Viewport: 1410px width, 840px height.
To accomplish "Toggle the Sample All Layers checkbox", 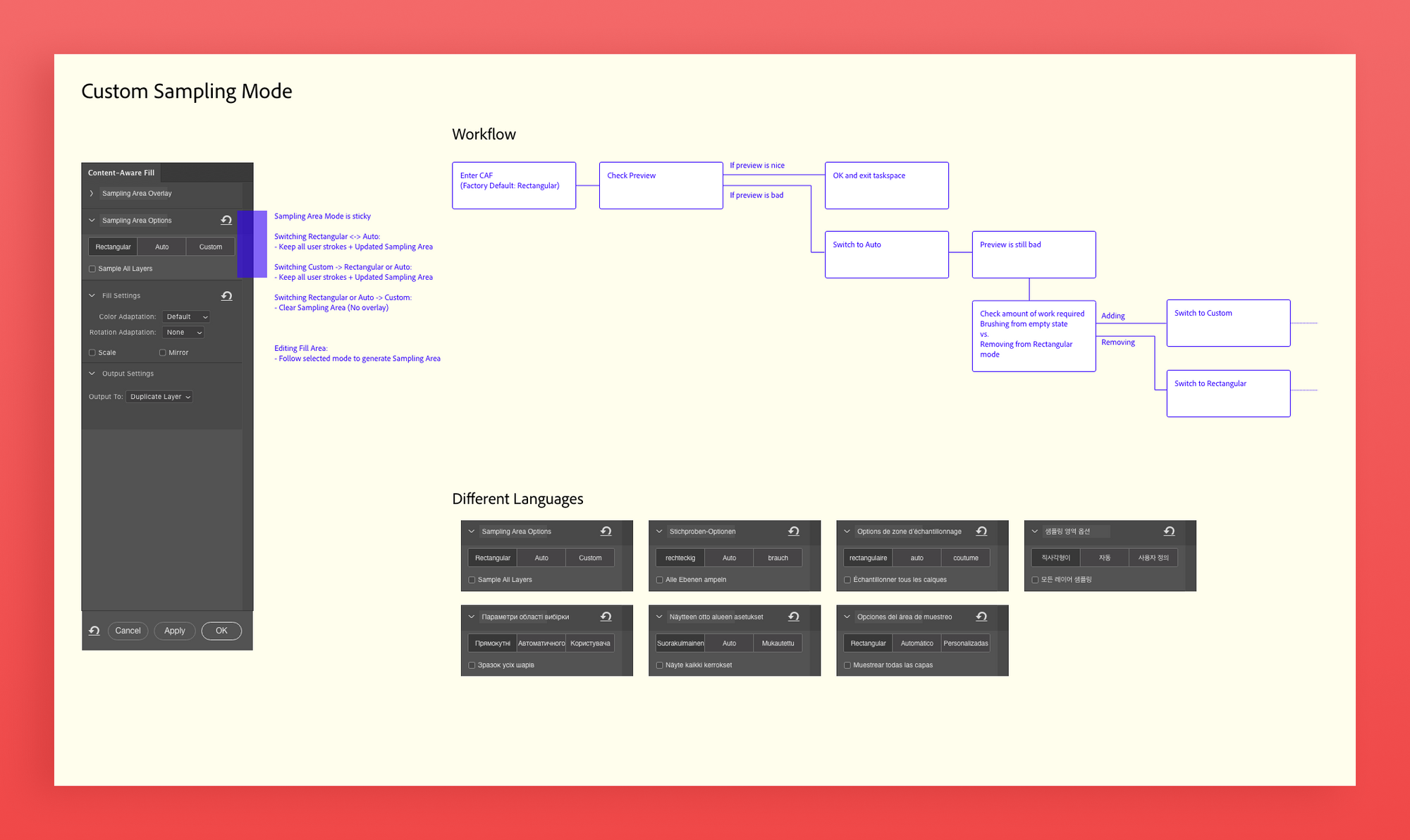I will (x=92, y=268).
